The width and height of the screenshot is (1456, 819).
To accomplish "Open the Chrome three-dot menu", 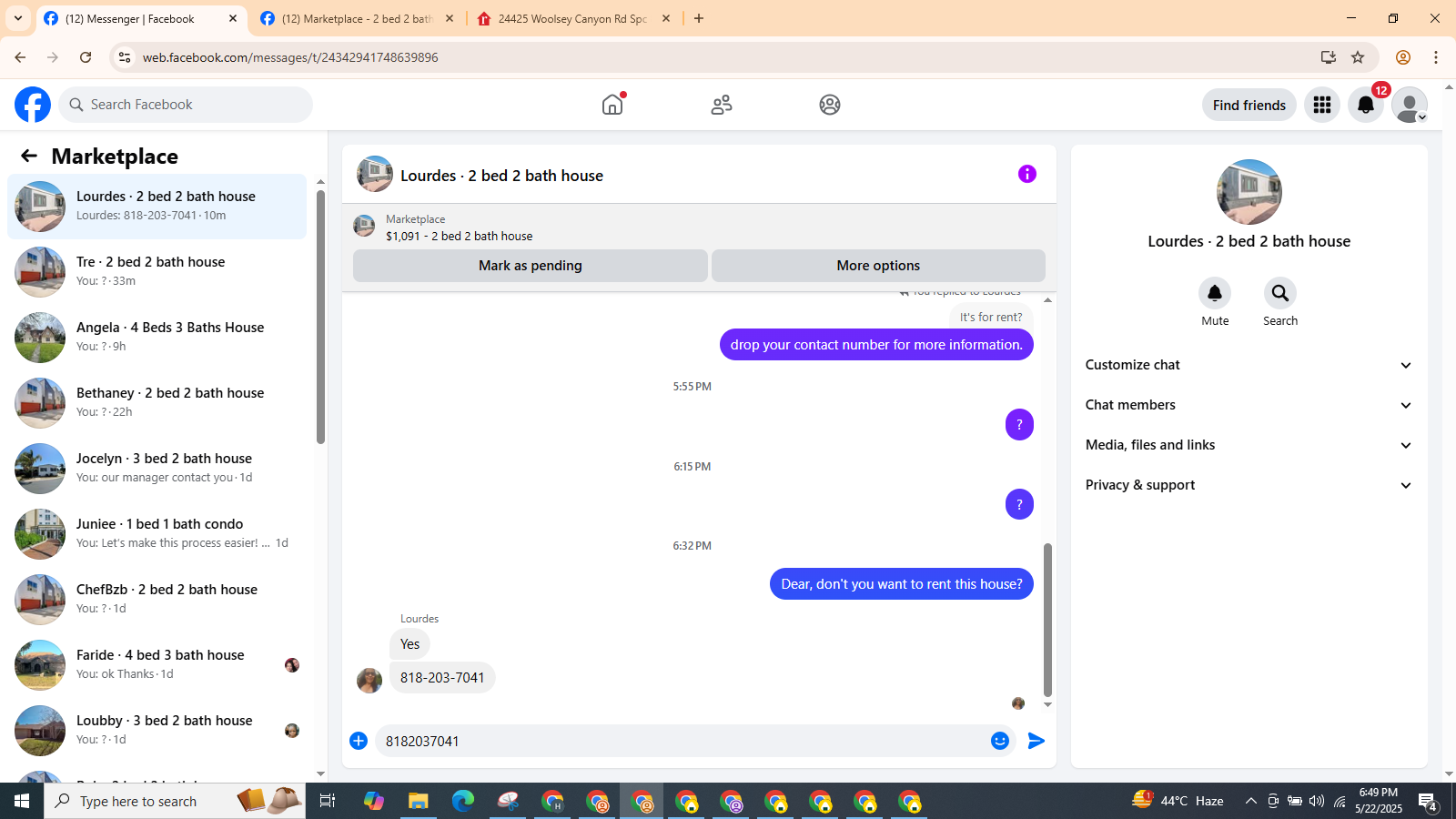I will pos(1436,57).
